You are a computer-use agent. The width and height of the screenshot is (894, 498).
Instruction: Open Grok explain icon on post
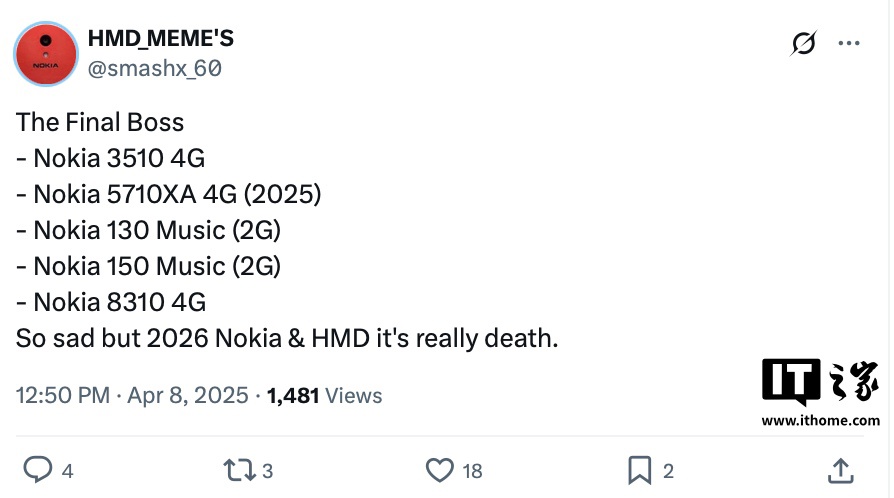coord(802,44)
